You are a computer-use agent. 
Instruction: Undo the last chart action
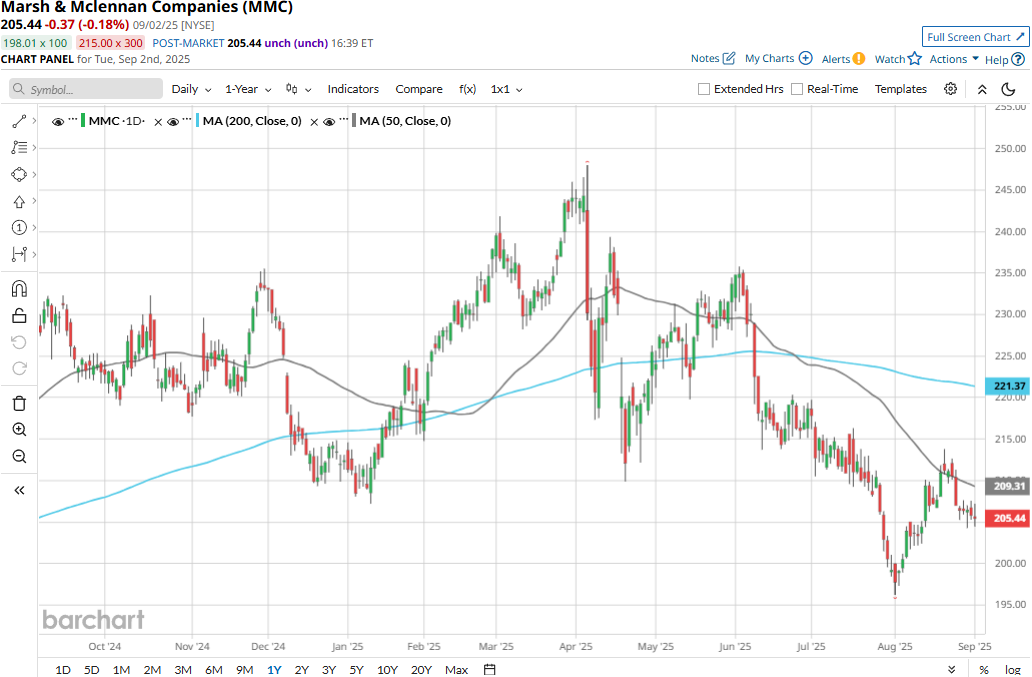coord(19,342)
